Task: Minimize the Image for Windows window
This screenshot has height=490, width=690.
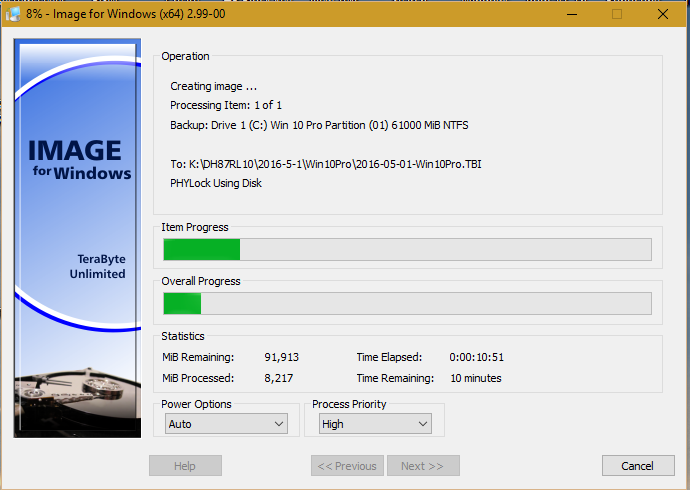Action: (571, 14)
